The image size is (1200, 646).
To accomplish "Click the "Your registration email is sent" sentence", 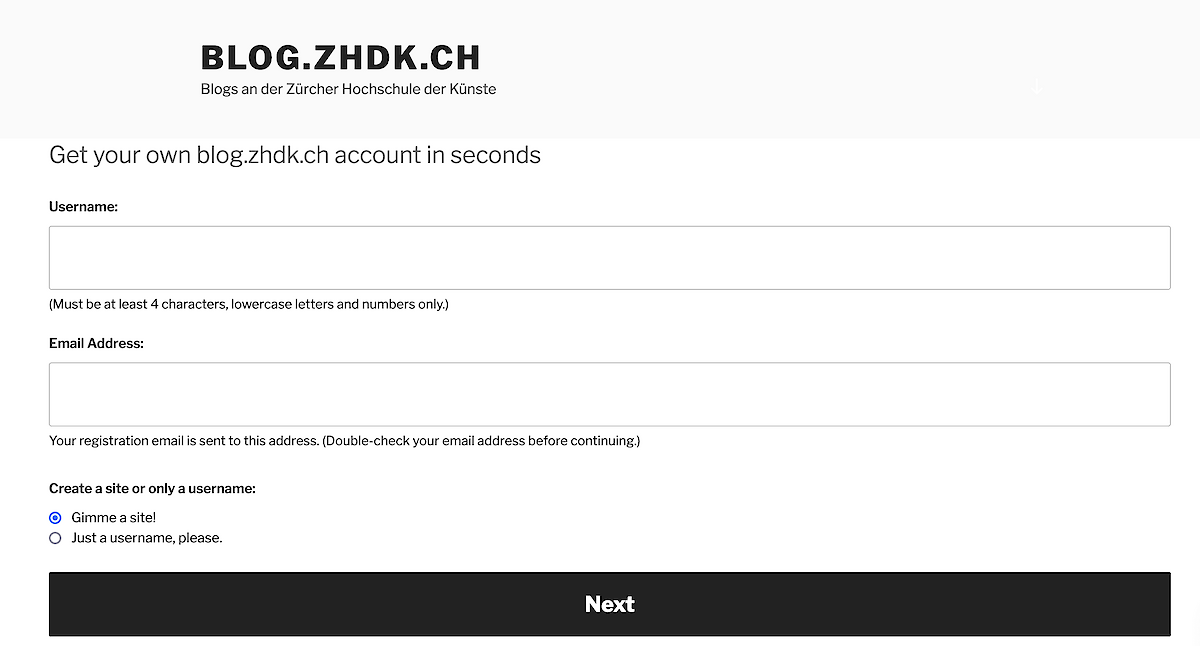I will (x=183, y=440).
